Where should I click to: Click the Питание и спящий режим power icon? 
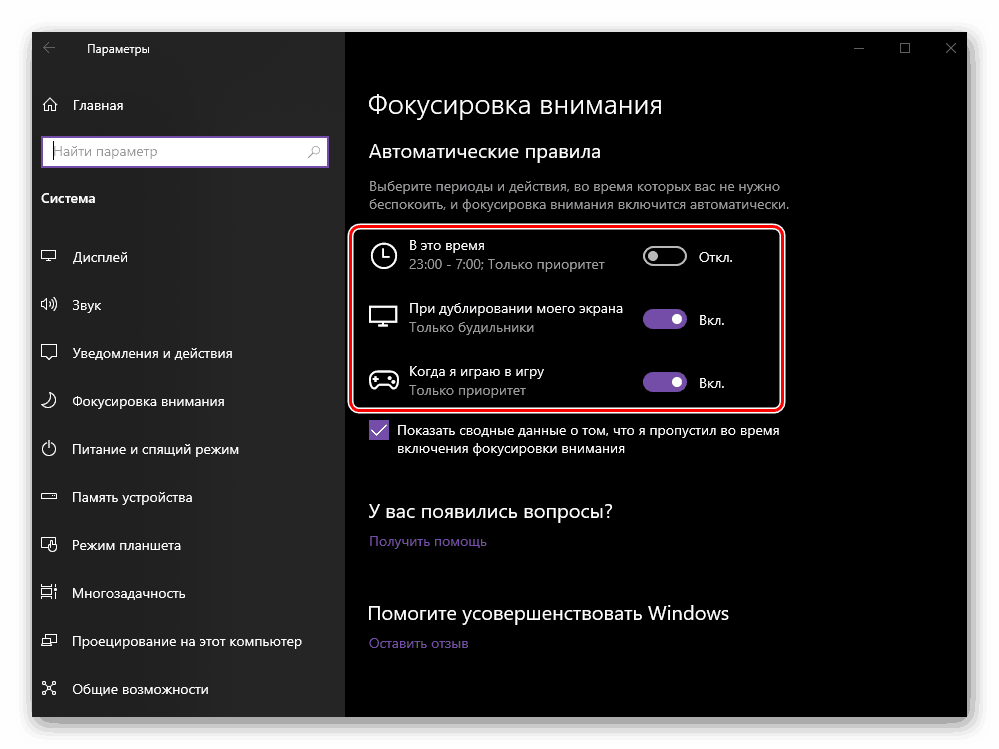click(49, 449)
